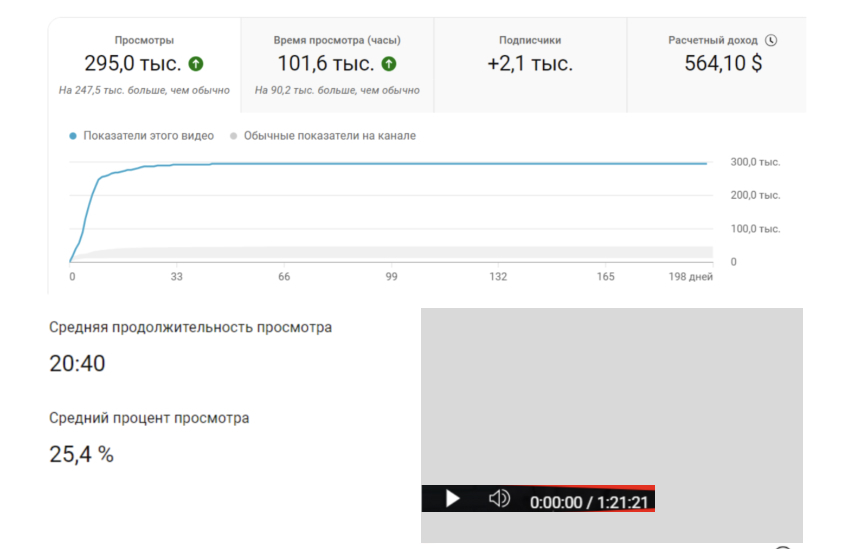
Task: Click the blue dot legend marker for this video
Action: point(73,136)
